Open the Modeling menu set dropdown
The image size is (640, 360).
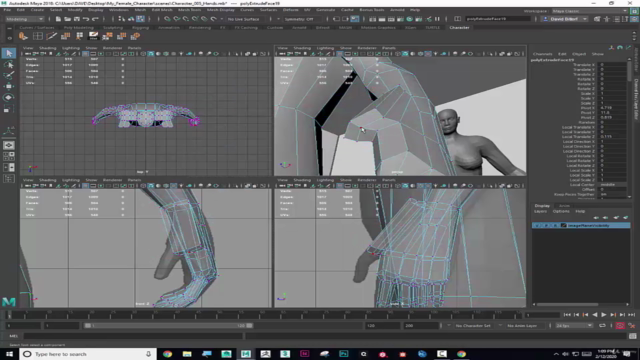pyautogui.click(x=24, y=19)
